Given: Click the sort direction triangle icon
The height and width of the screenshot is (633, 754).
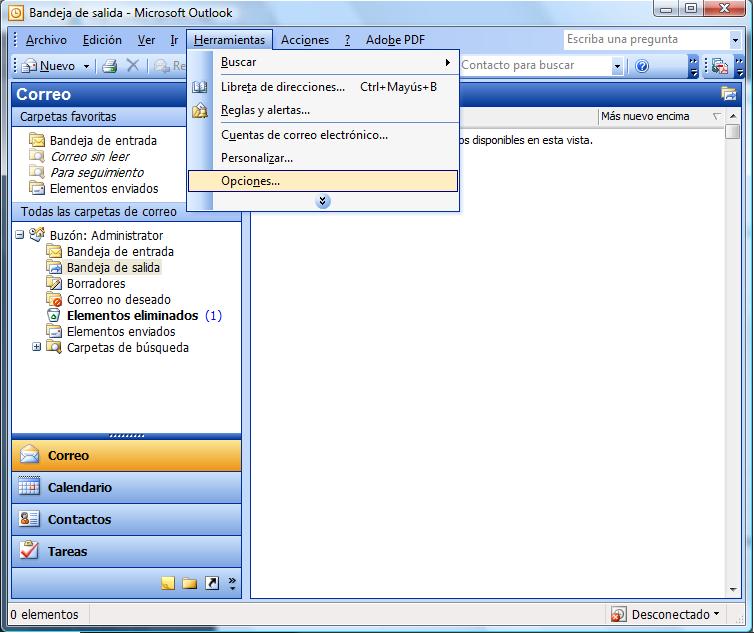Looking at the screenshot, I should (x=716, y=116).
